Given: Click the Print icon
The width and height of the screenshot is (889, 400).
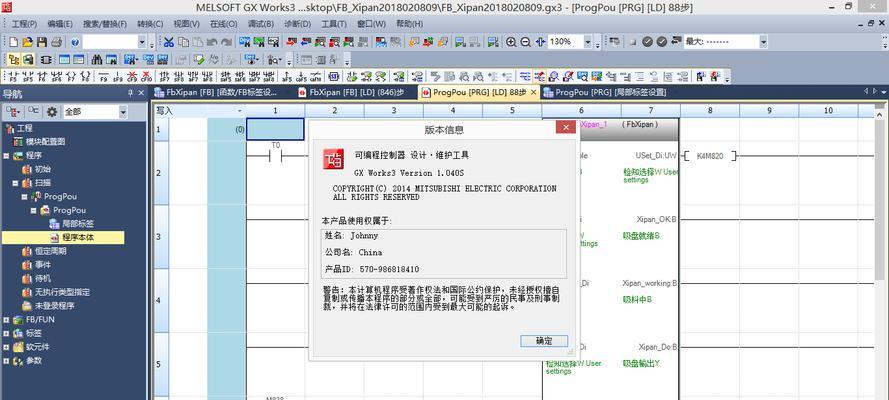Looking at the screenshot, I should [56, 42].
